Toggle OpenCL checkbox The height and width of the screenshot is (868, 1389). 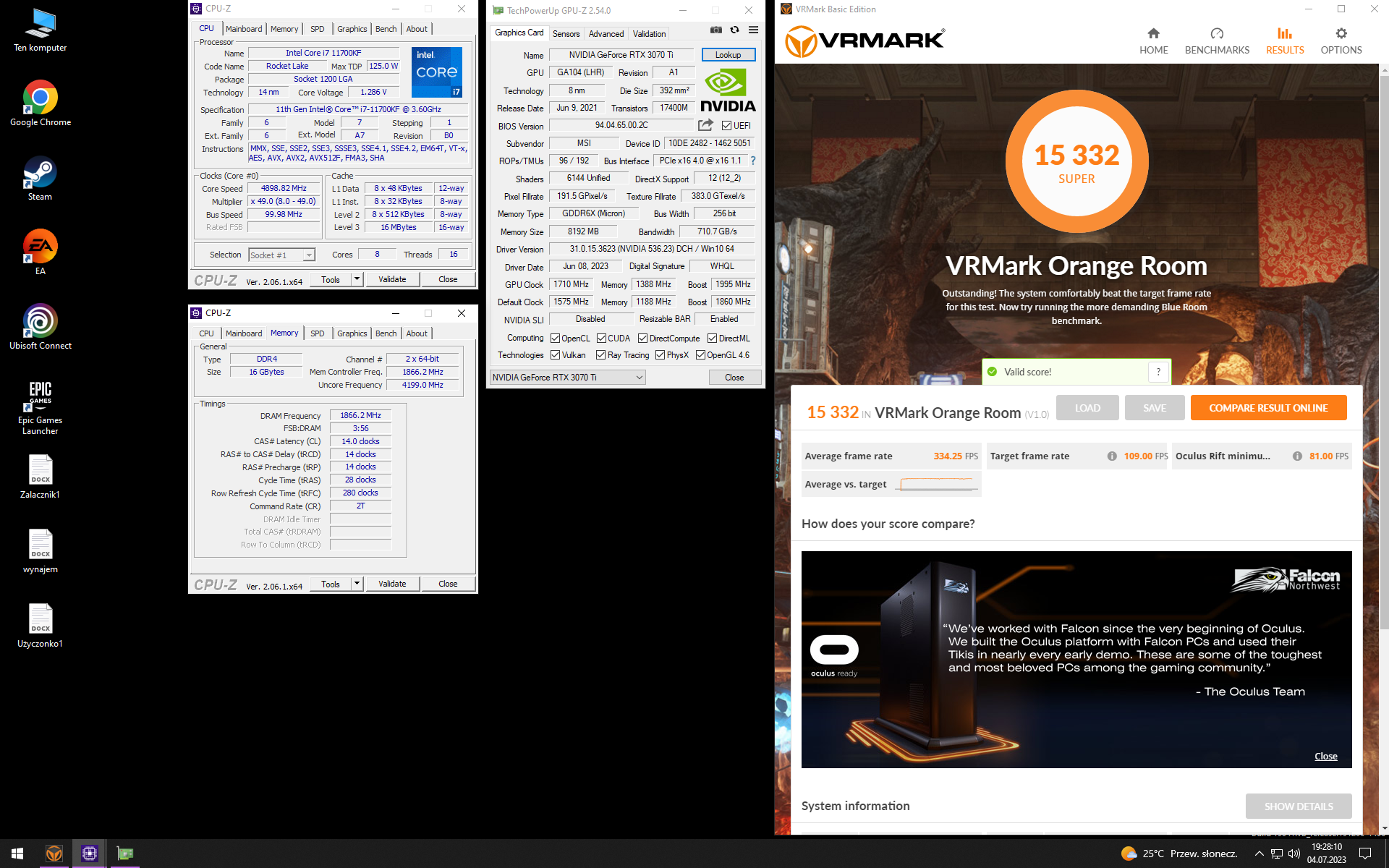pyautogui.click(x=555, y=339)
